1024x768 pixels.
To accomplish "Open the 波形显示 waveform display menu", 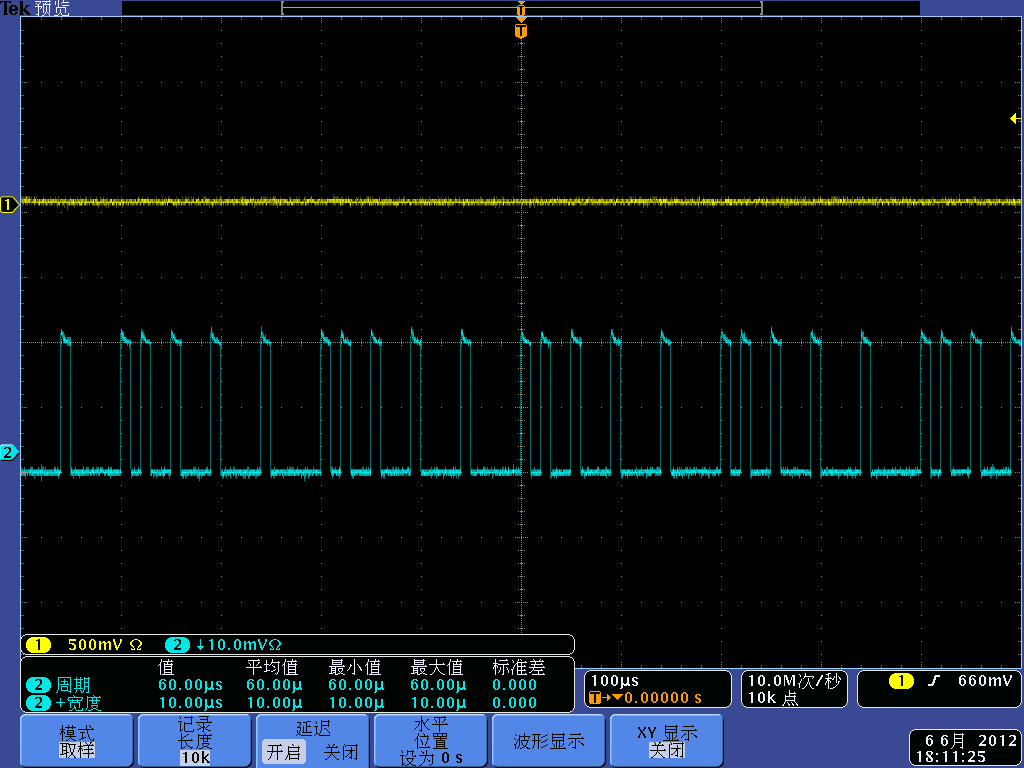I will tap(549, 741).
